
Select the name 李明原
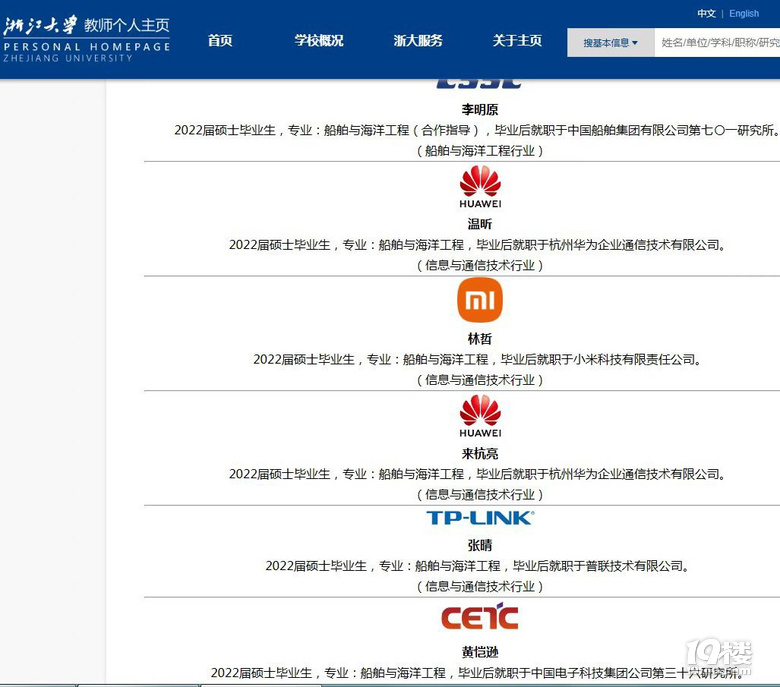[x=480, y=109]
